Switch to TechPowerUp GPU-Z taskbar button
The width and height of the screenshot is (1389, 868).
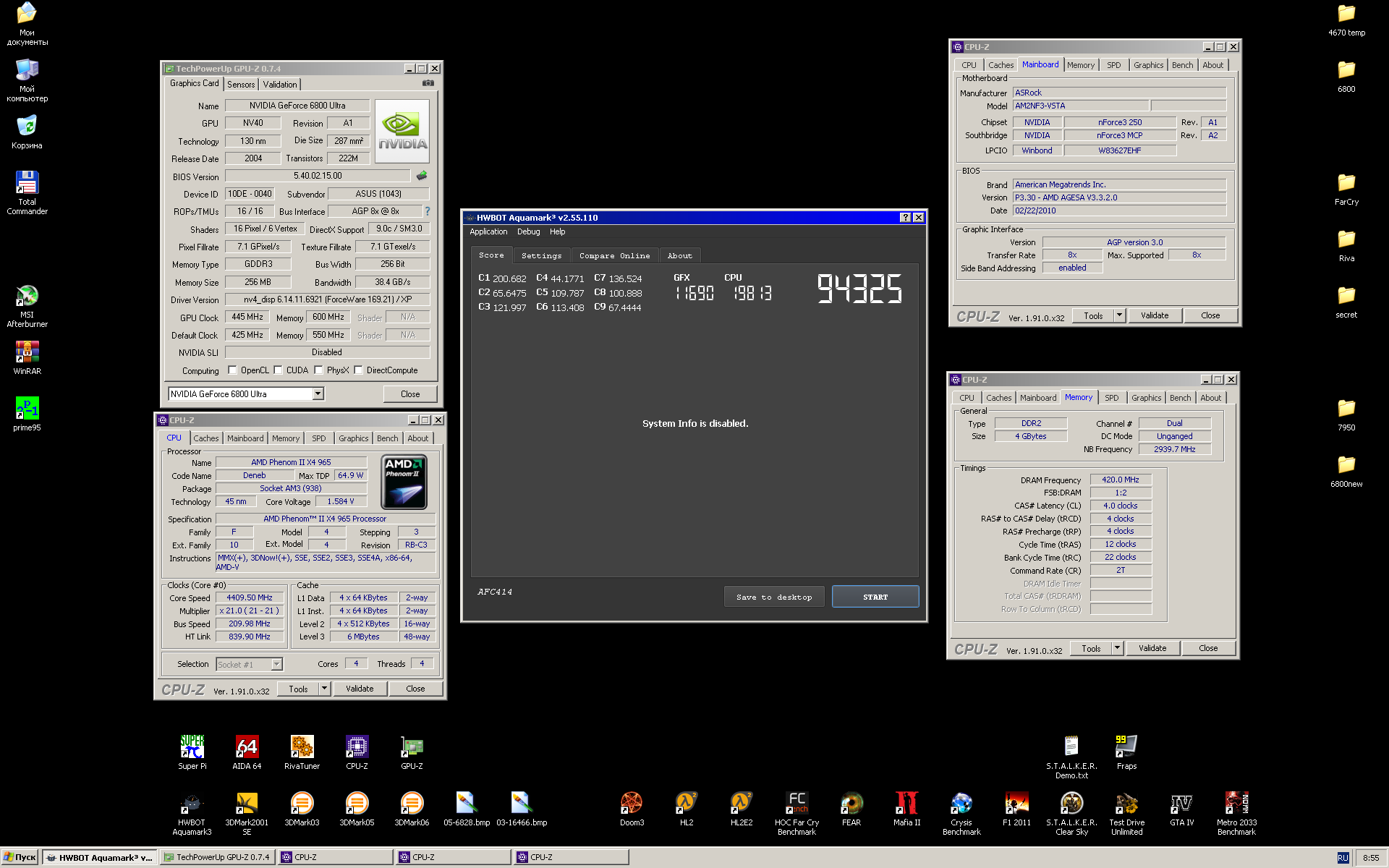(x=218, y=857)
